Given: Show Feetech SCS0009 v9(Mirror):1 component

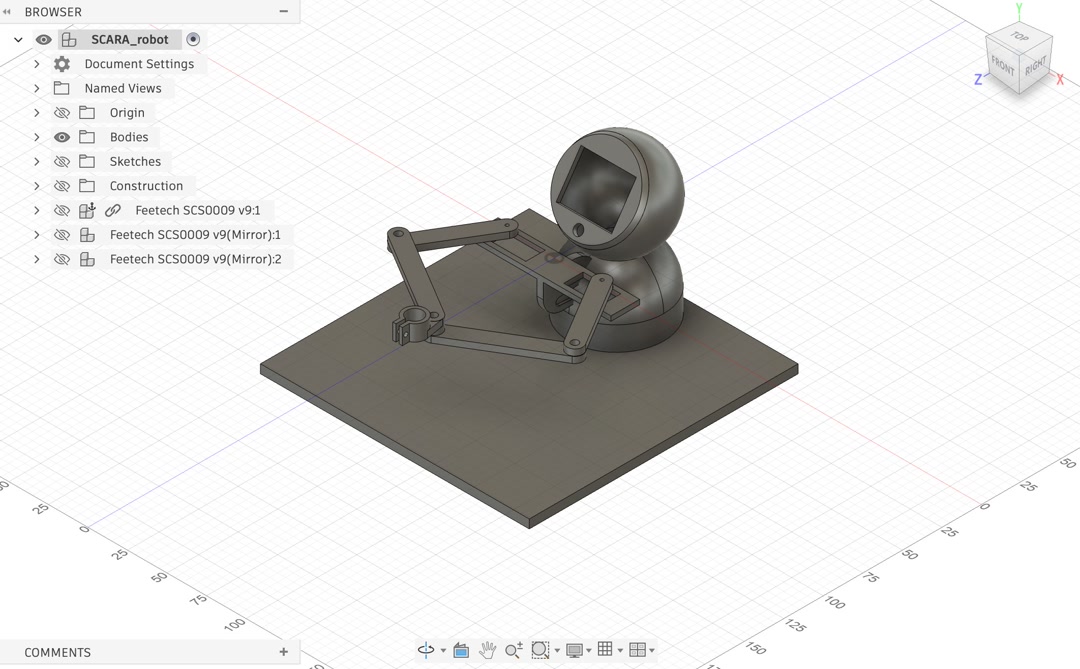Looking at the screenshot, I should pyautogui.click(x=62, y=235).
